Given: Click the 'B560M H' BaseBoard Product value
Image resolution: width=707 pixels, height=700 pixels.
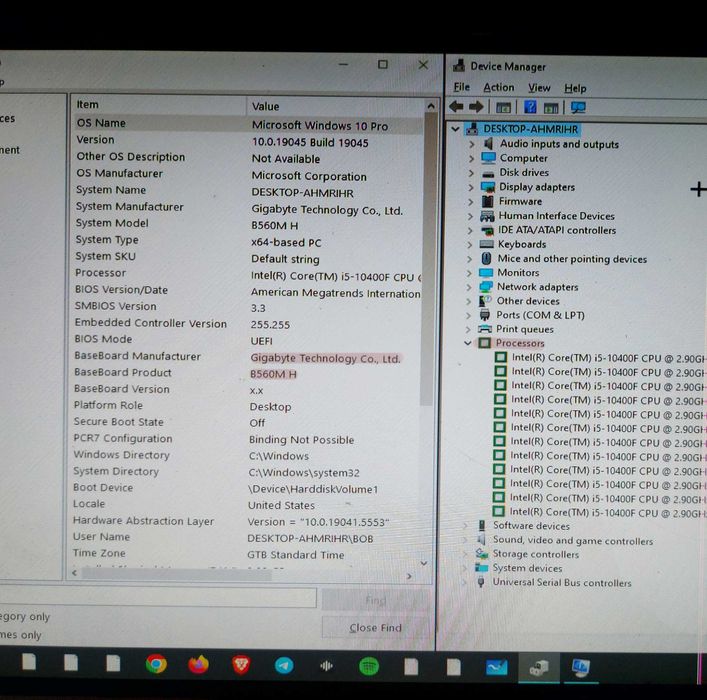Looking at the screenshot, I should (273, 374).
